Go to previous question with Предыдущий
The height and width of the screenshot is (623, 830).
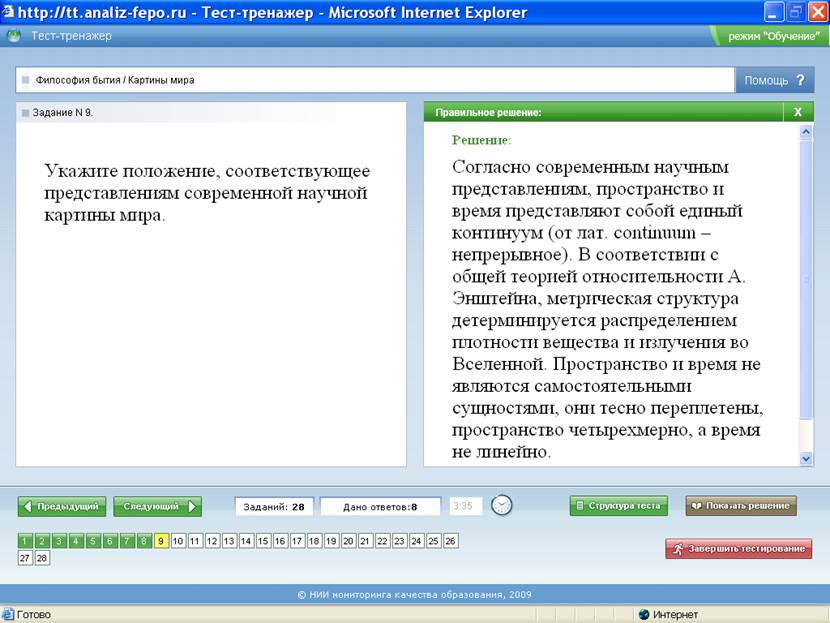click(62, 507)
